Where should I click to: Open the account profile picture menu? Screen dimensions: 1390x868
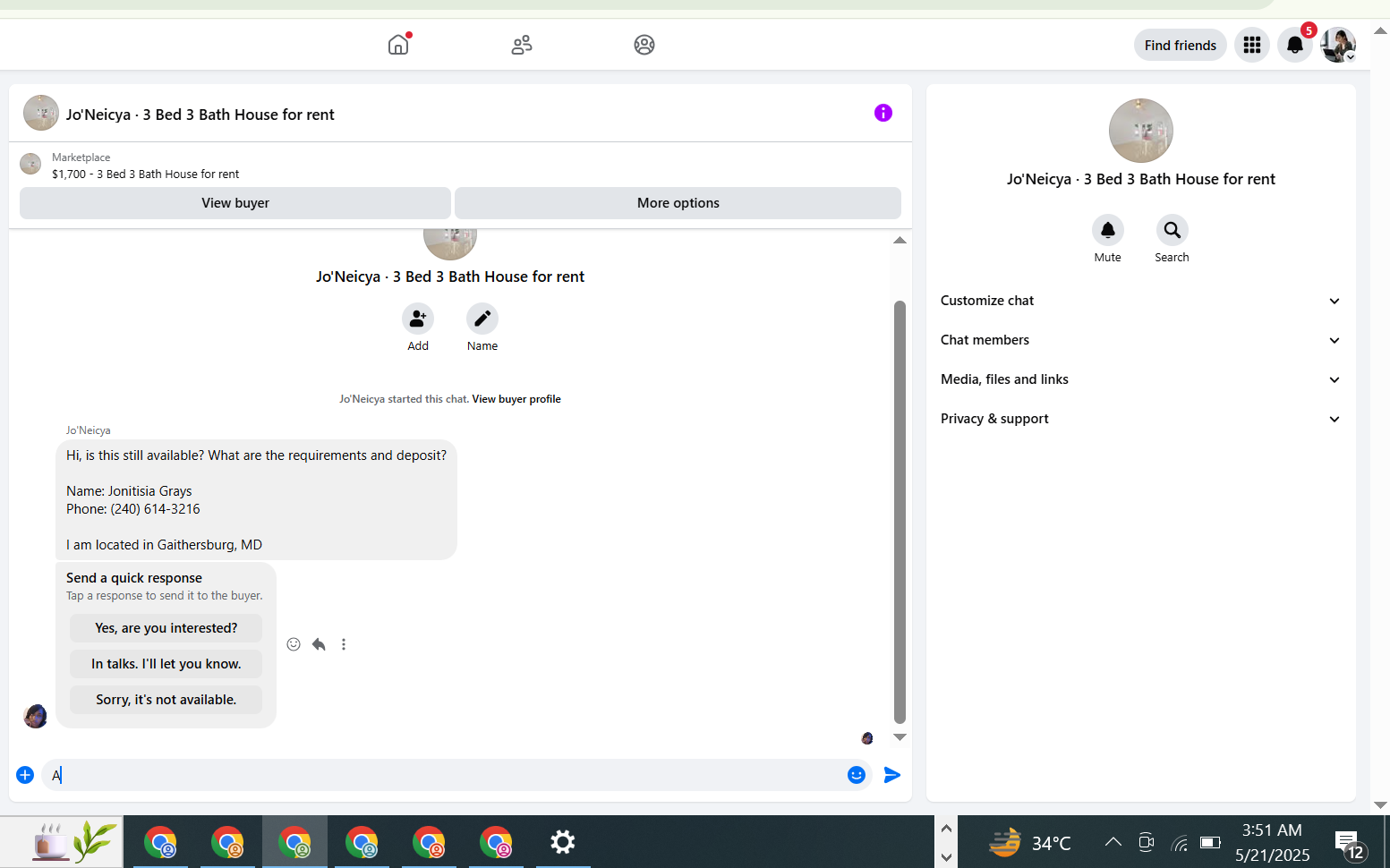(1338, 45)
